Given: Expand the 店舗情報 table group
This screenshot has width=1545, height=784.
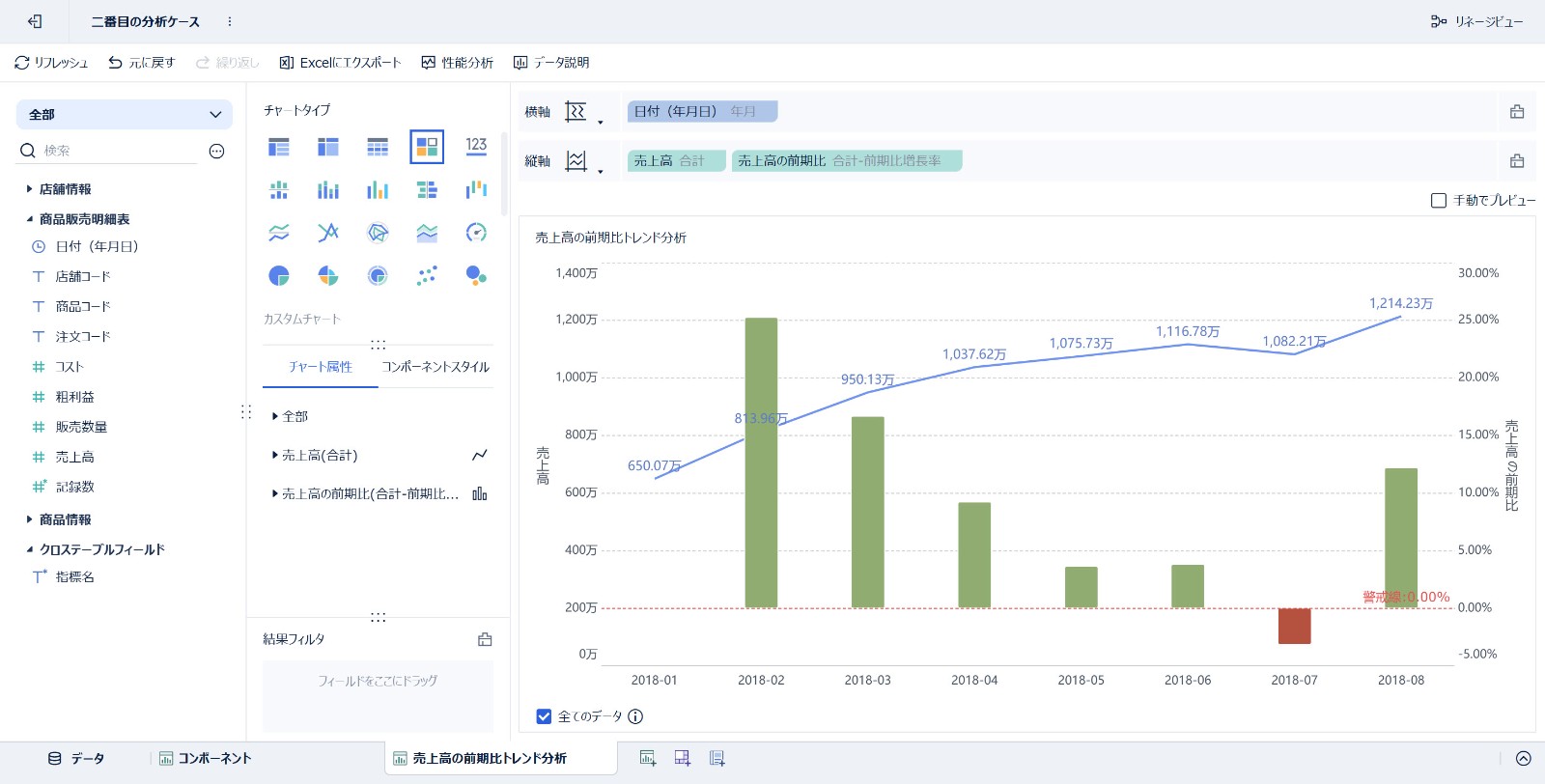Looking at the screenshot, I should (29, 189).
